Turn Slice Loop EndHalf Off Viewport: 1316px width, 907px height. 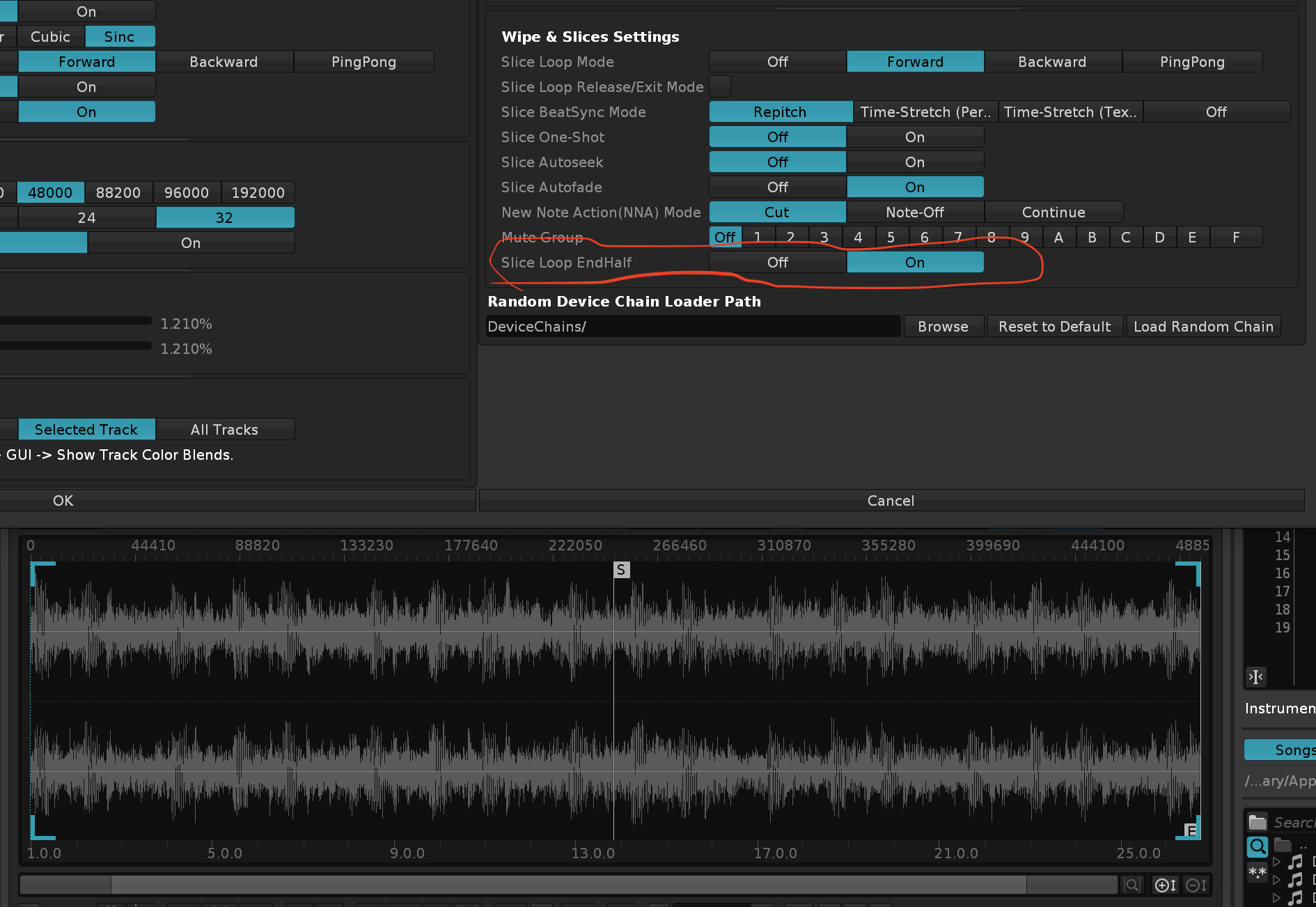[x=777, y=263]
